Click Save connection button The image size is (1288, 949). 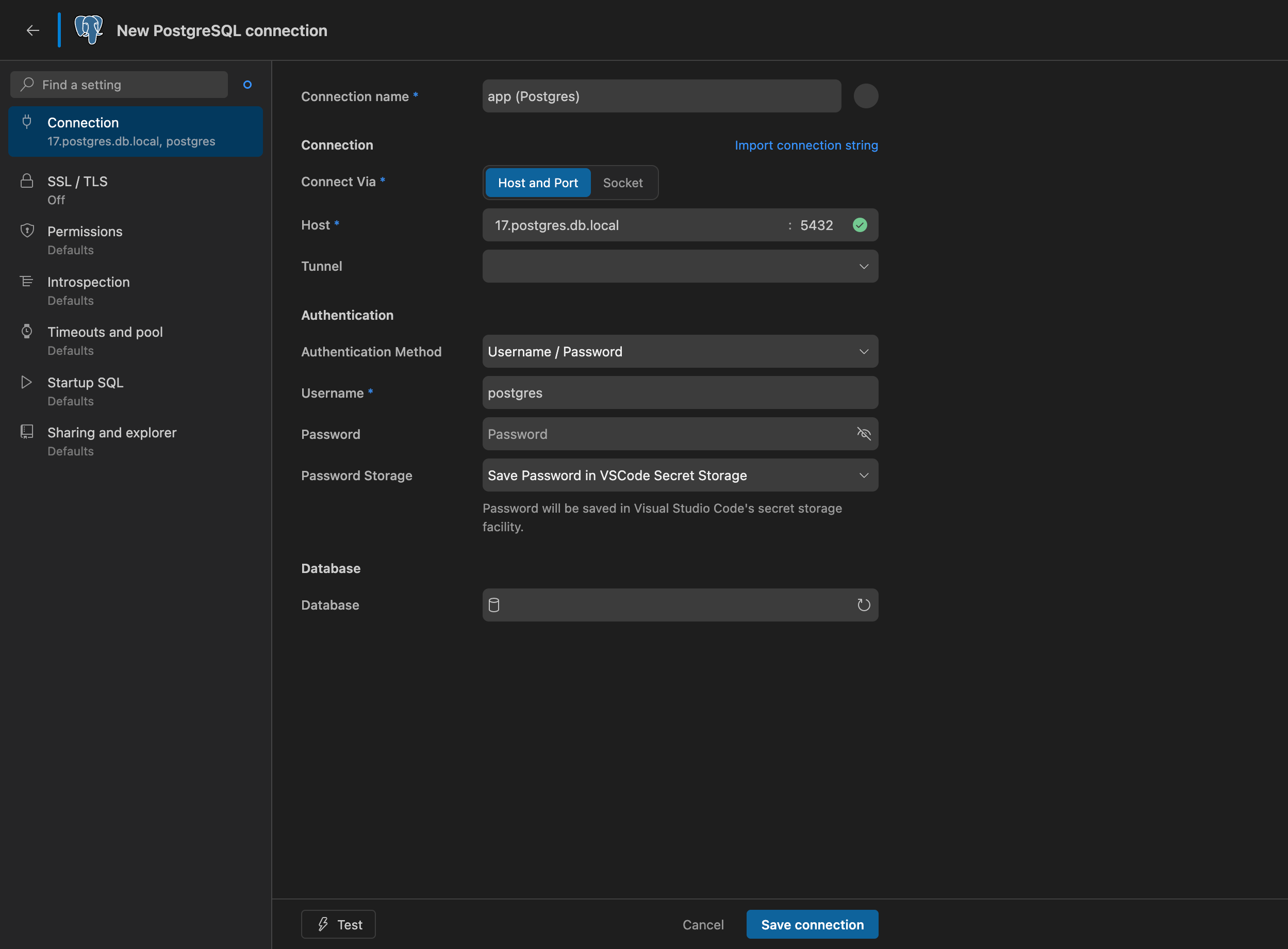812,924
